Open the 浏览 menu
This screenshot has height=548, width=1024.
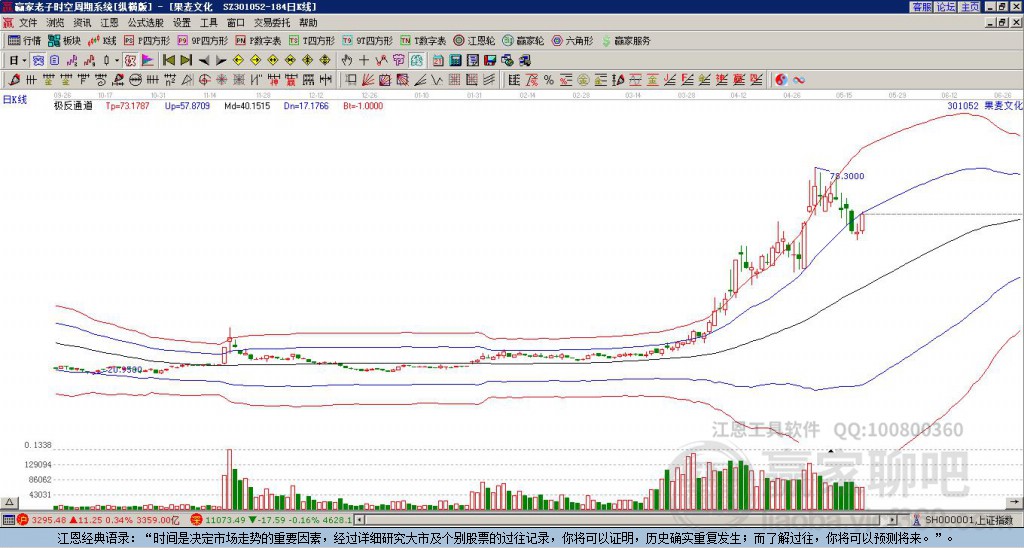point(55,23)
